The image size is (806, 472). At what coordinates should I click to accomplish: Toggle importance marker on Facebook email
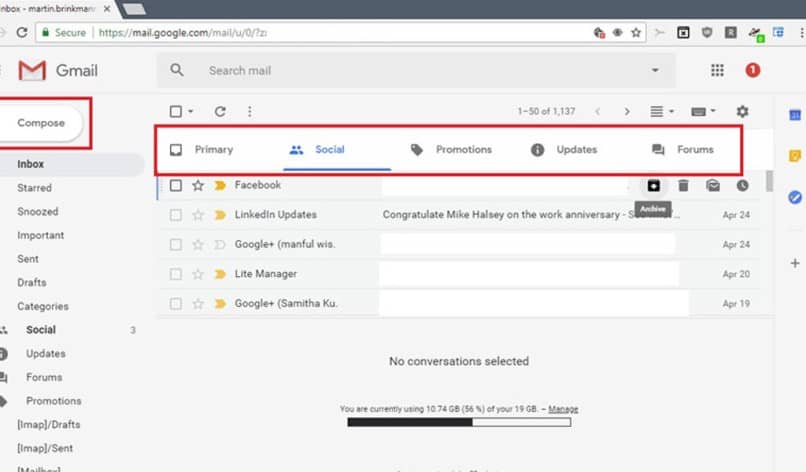point(220,185)
